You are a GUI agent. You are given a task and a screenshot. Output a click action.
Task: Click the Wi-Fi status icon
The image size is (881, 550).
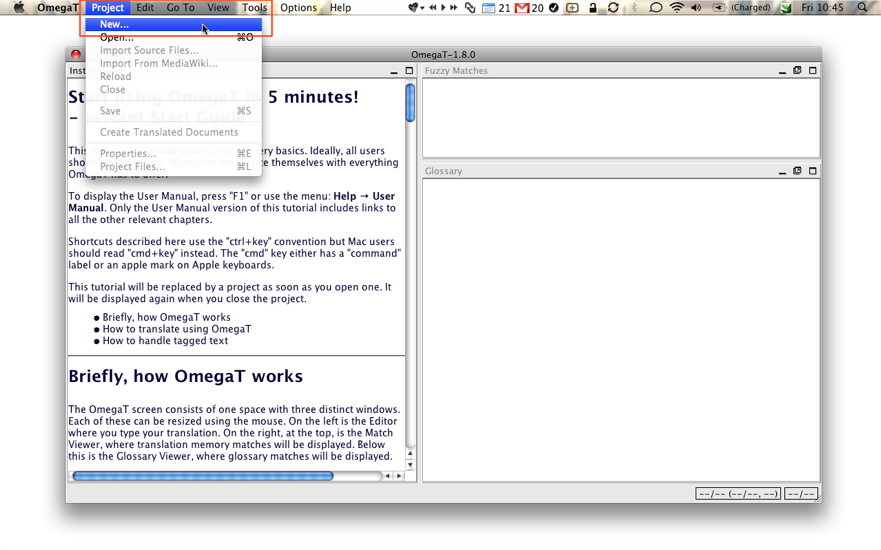coord(677,7)
